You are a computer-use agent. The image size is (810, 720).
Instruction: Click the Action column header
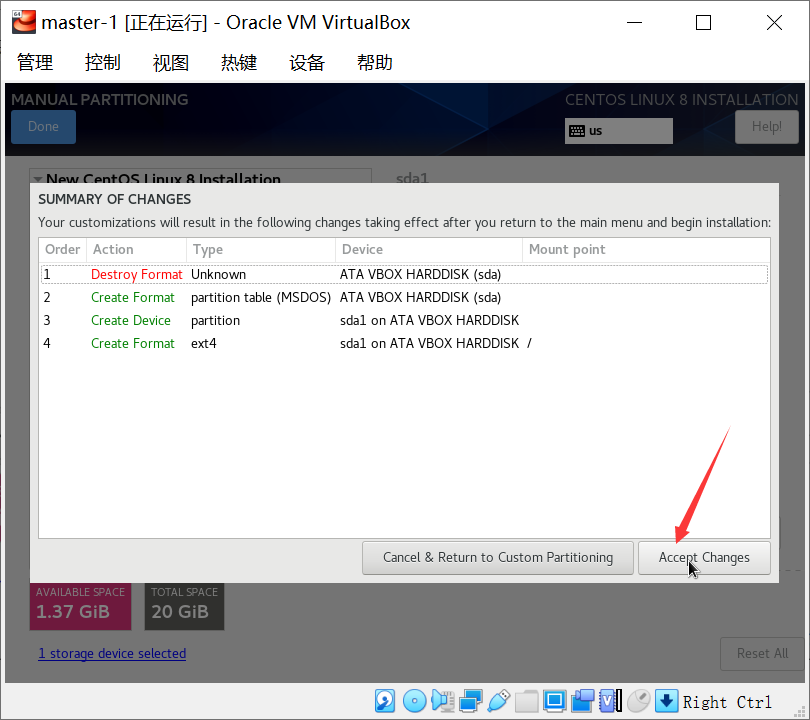click(x=136, y=249)
